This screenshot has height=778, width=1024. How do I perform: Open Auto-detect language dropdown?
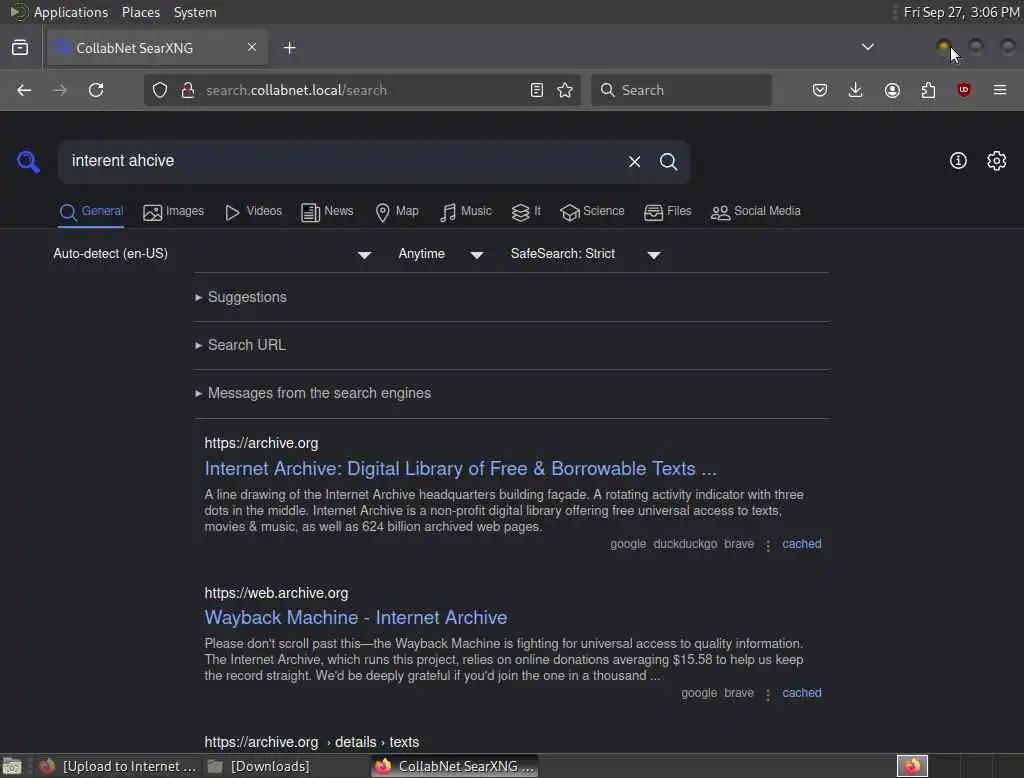tap(212, 254)
